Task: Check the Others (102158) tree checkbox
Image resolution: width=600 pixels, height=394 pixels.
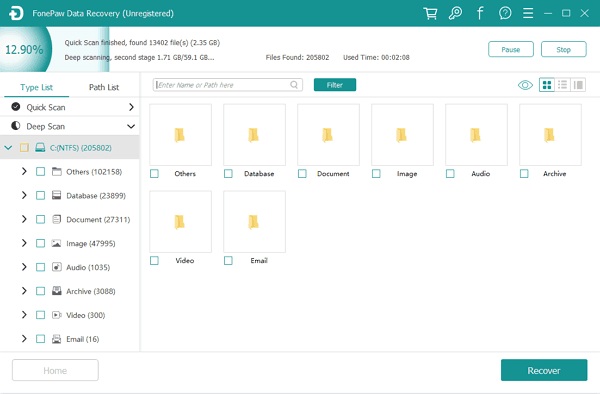Action: (40, 171)
